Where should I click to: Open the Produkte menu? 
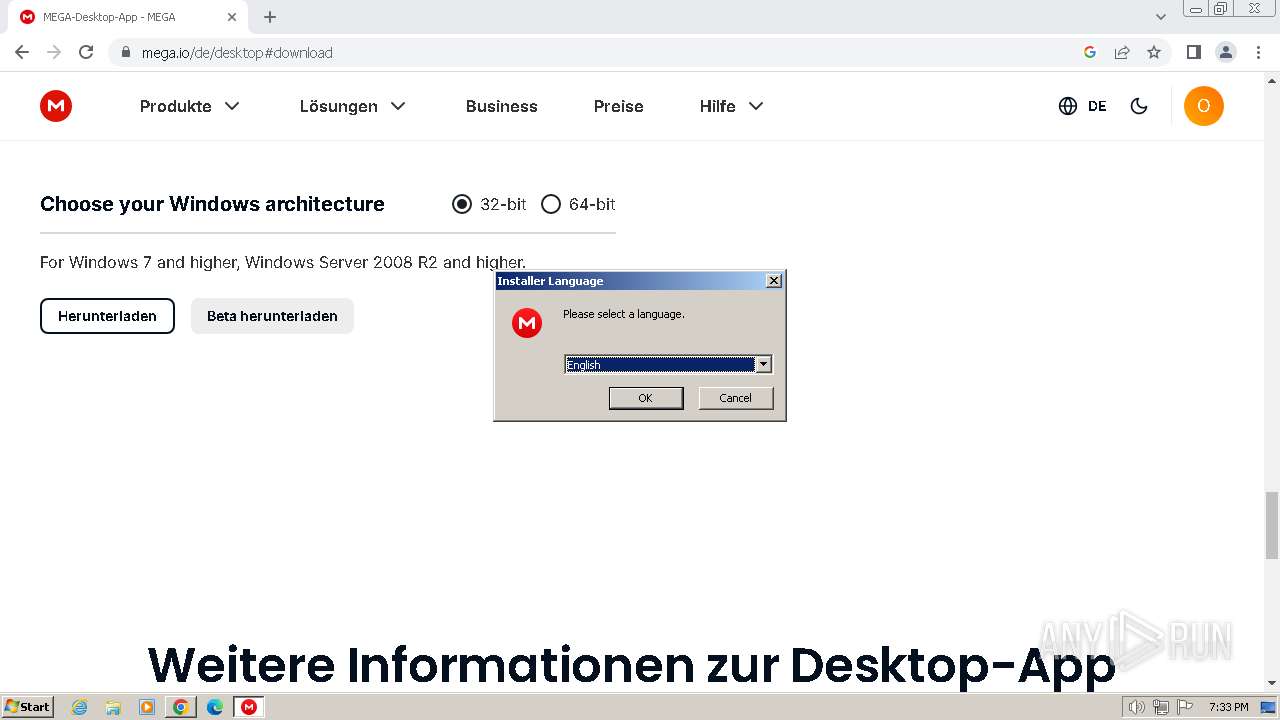[x=190, y=106]
